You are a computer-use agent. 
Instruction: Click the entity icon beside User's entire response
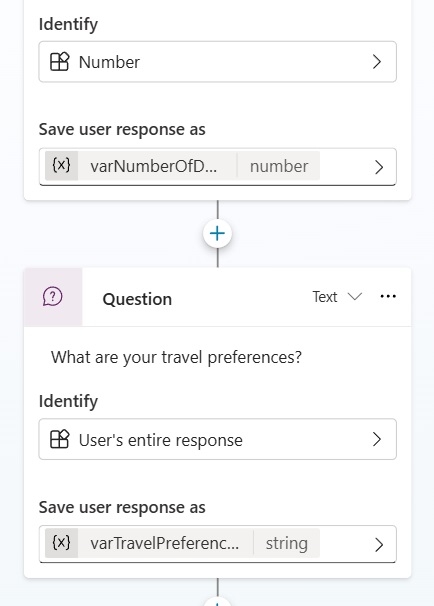pos(60,439)
